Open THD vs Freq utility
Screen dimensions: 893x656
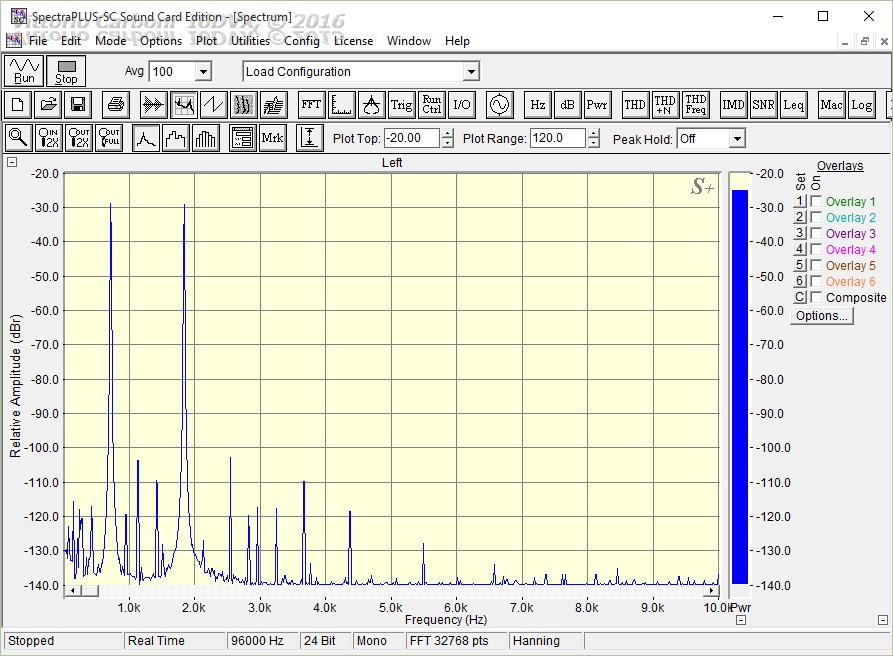[695, 105]
